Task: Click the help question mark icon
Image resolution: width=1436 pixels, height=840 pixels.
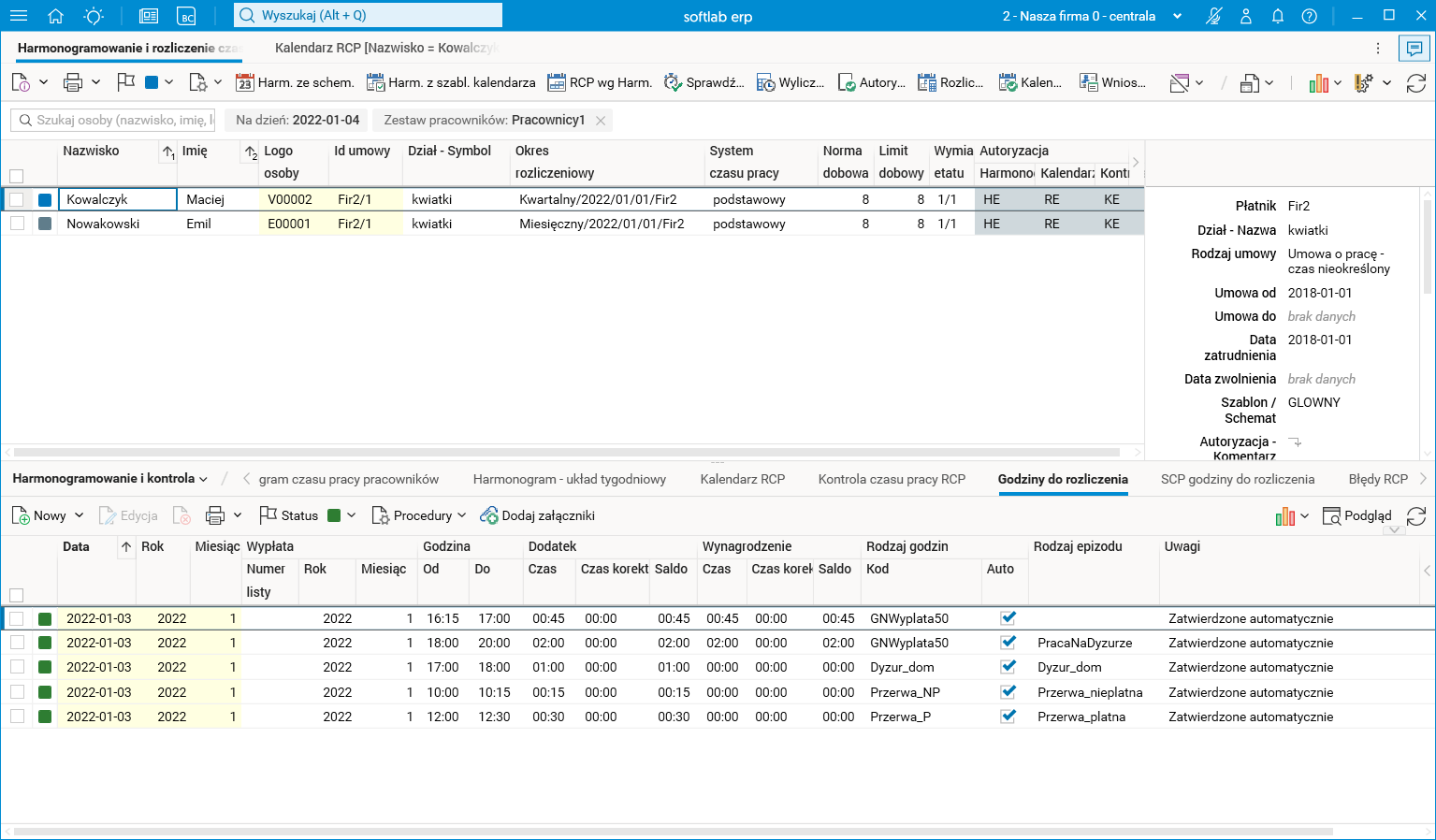Action: tap(1310, 16)
